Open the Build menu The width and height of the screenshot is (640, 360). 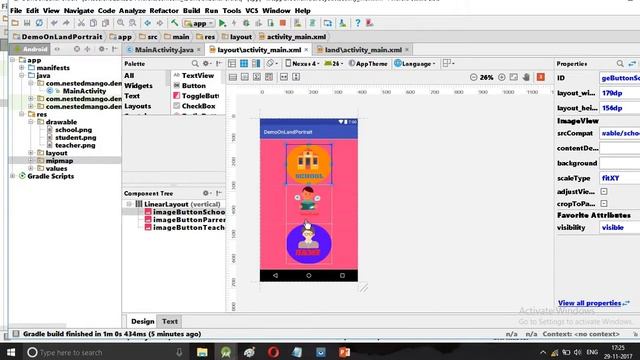(191, 11)
